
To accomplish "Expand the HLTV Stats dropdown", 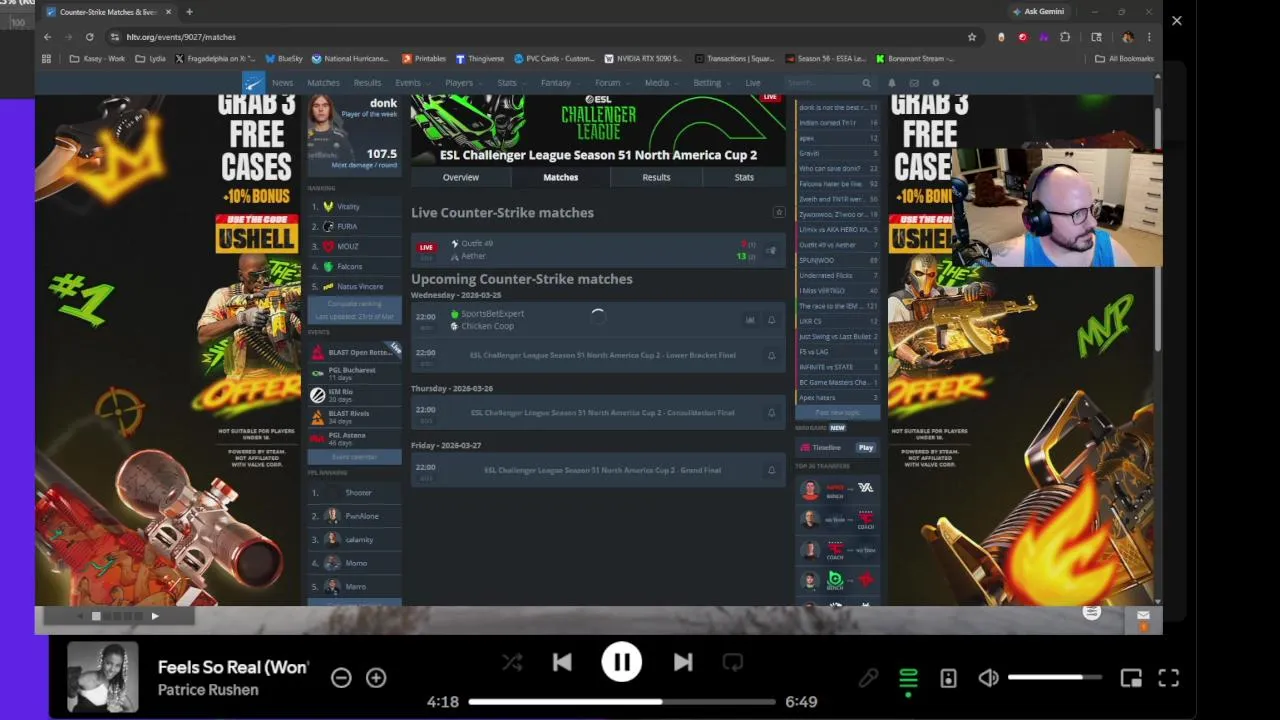I will [510, 83].
